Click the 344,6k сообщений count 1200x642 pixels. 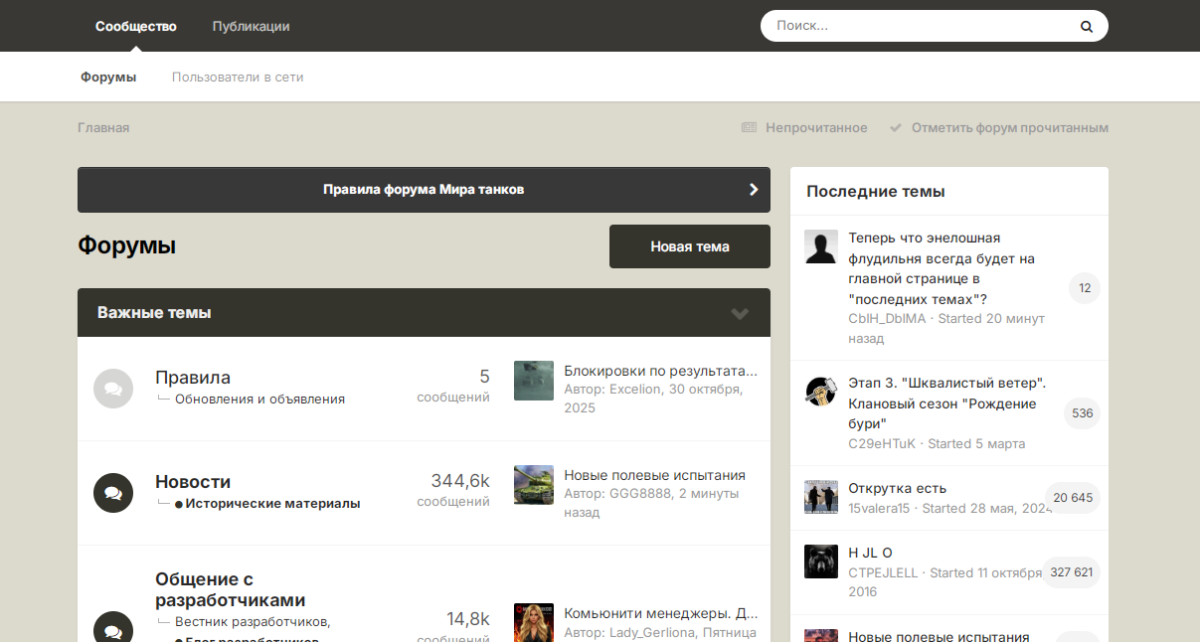(460, 481)
